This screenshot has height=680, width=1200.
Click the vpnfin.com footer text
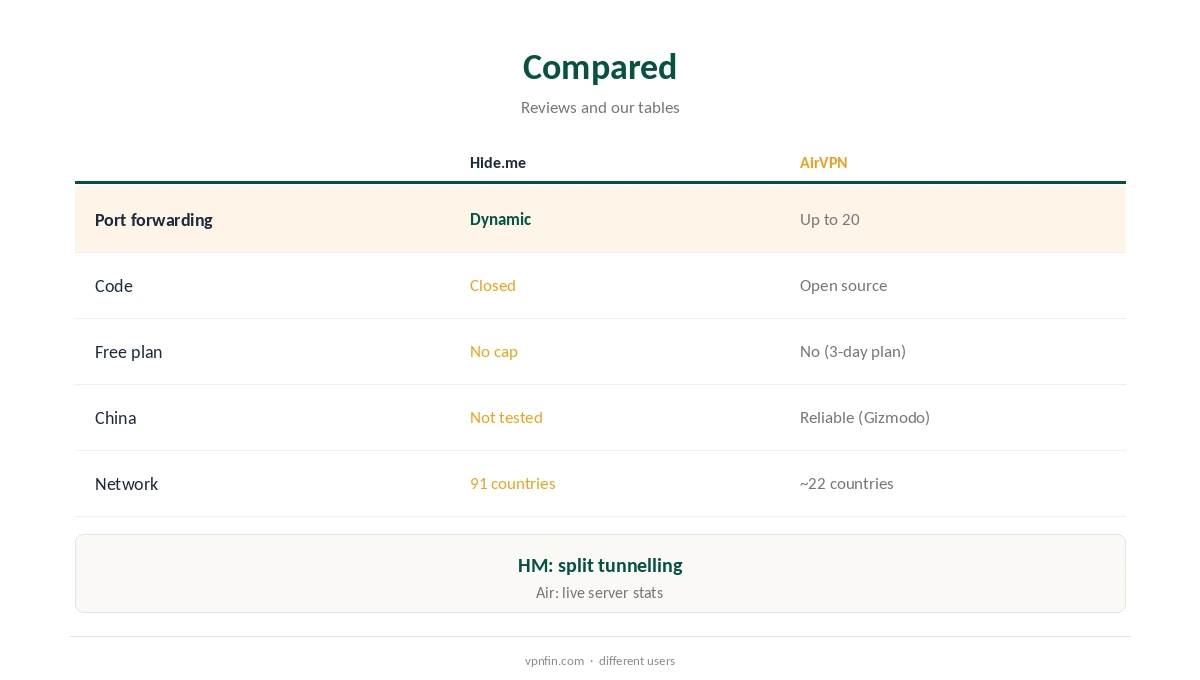coord(554,661)
